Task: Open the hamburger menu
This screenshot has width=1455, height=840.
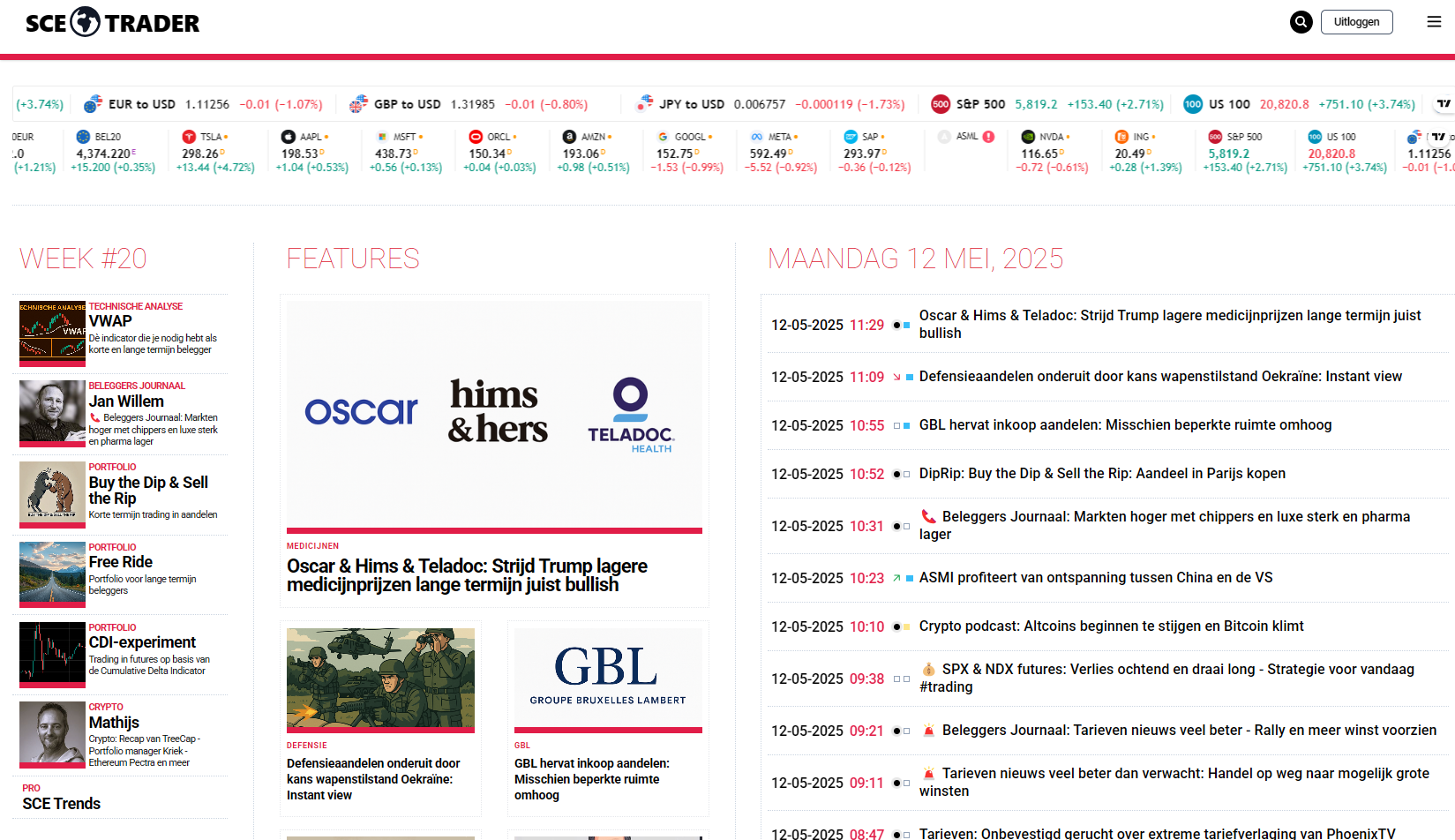Action: point(1434,22)
